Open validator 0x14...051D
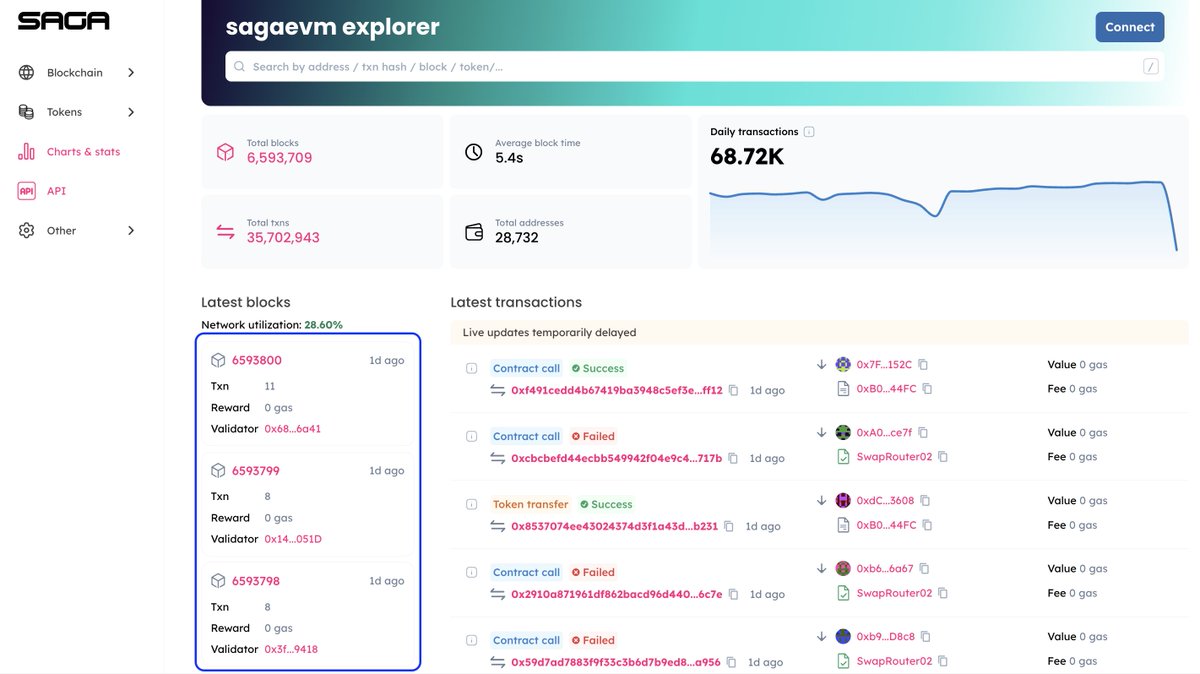The height and width of the screenshot is (674, 1200). [x=293, y=539]
